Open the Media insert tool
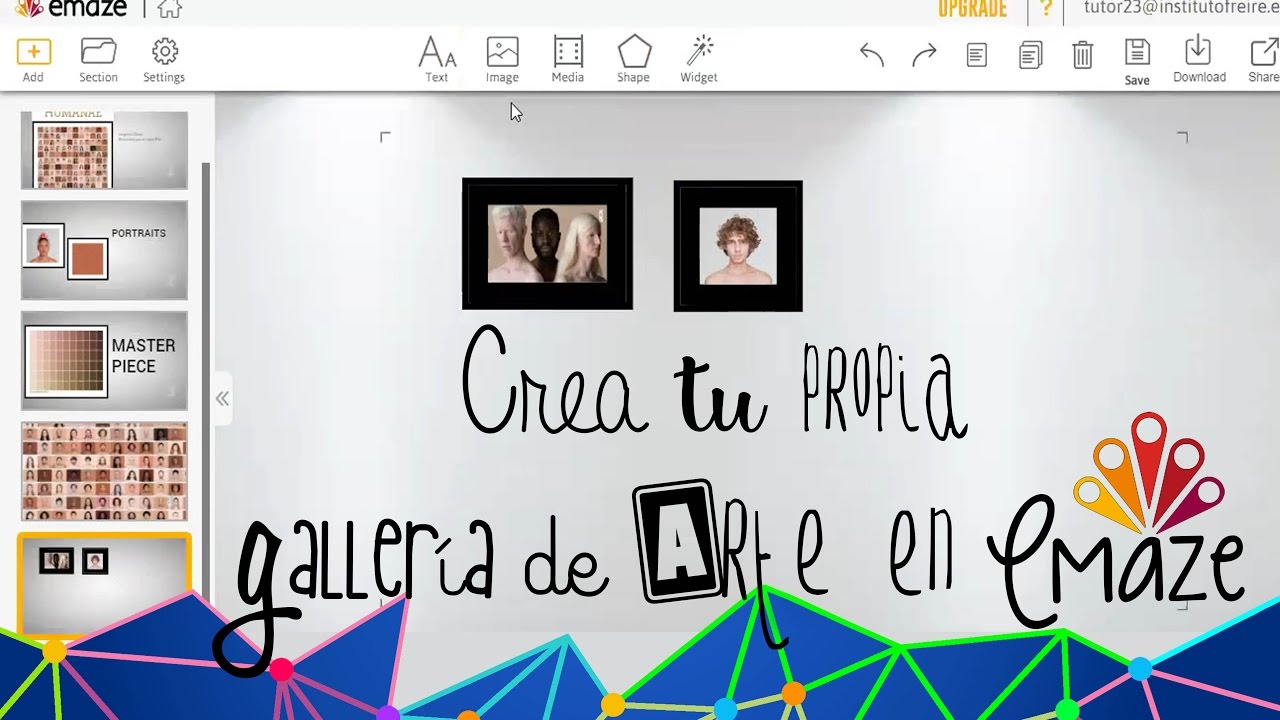 pyautogui.click(x=568, y=60)
